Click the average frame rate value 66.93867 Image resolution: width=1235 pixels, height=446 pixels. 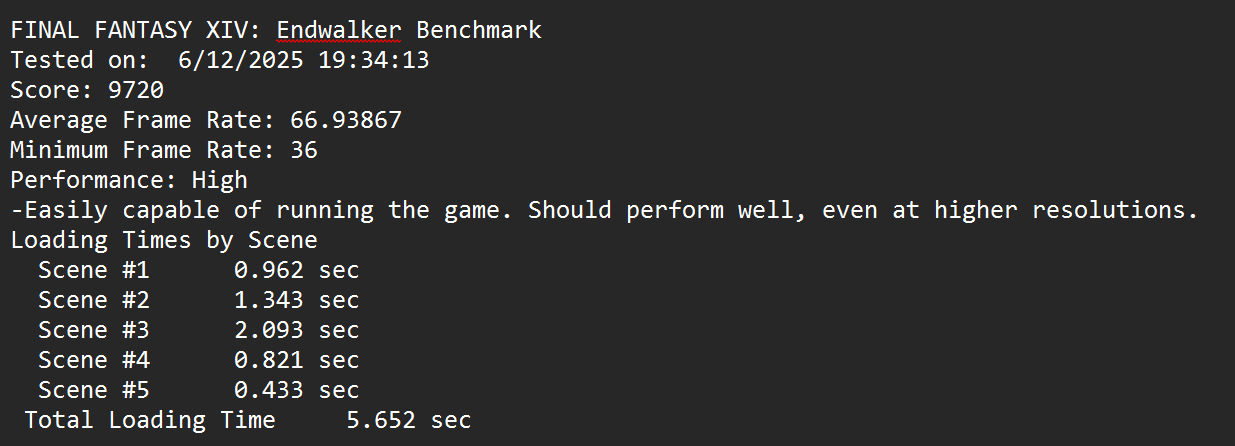click(x=346, y=120)
